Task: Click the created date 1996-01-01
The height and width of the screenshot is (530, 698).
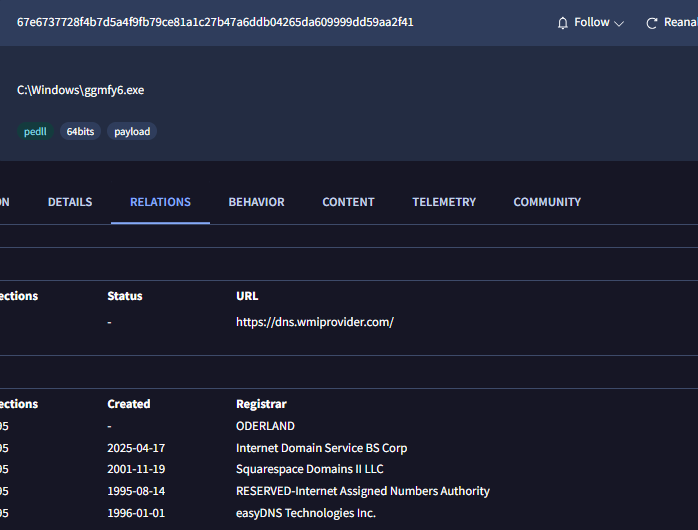Action: [x=136, y=513]
